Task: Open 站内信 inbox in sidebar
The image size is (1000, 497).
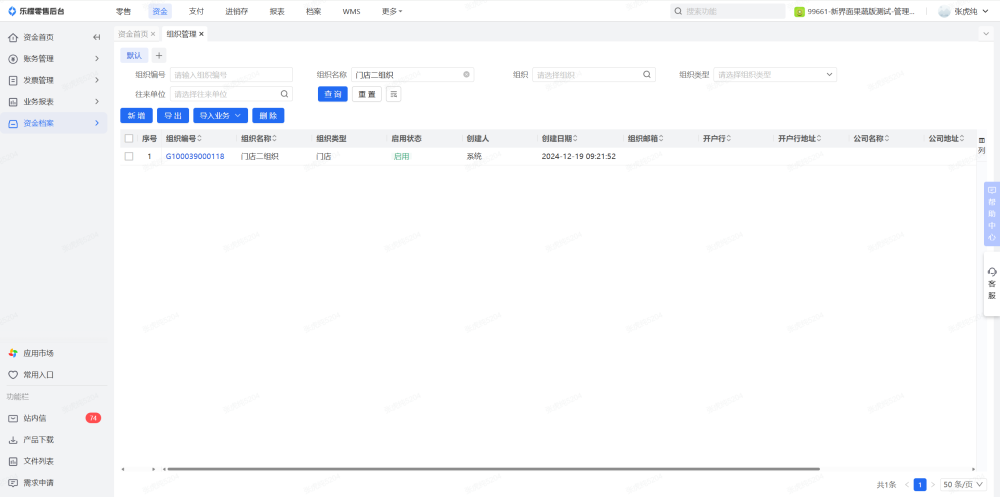Action: [x=35, y=418]
